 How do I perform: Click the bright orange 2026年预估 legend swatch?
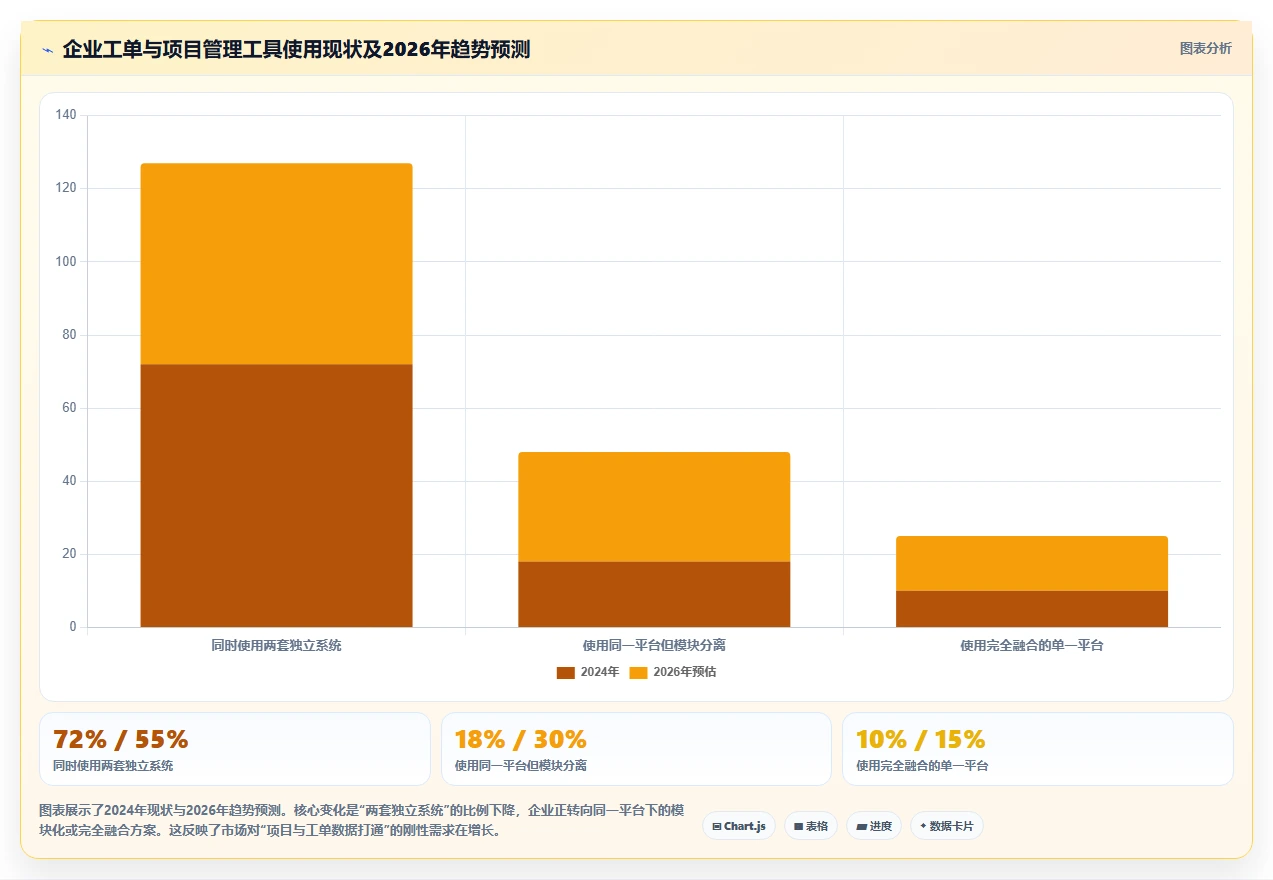639,672
